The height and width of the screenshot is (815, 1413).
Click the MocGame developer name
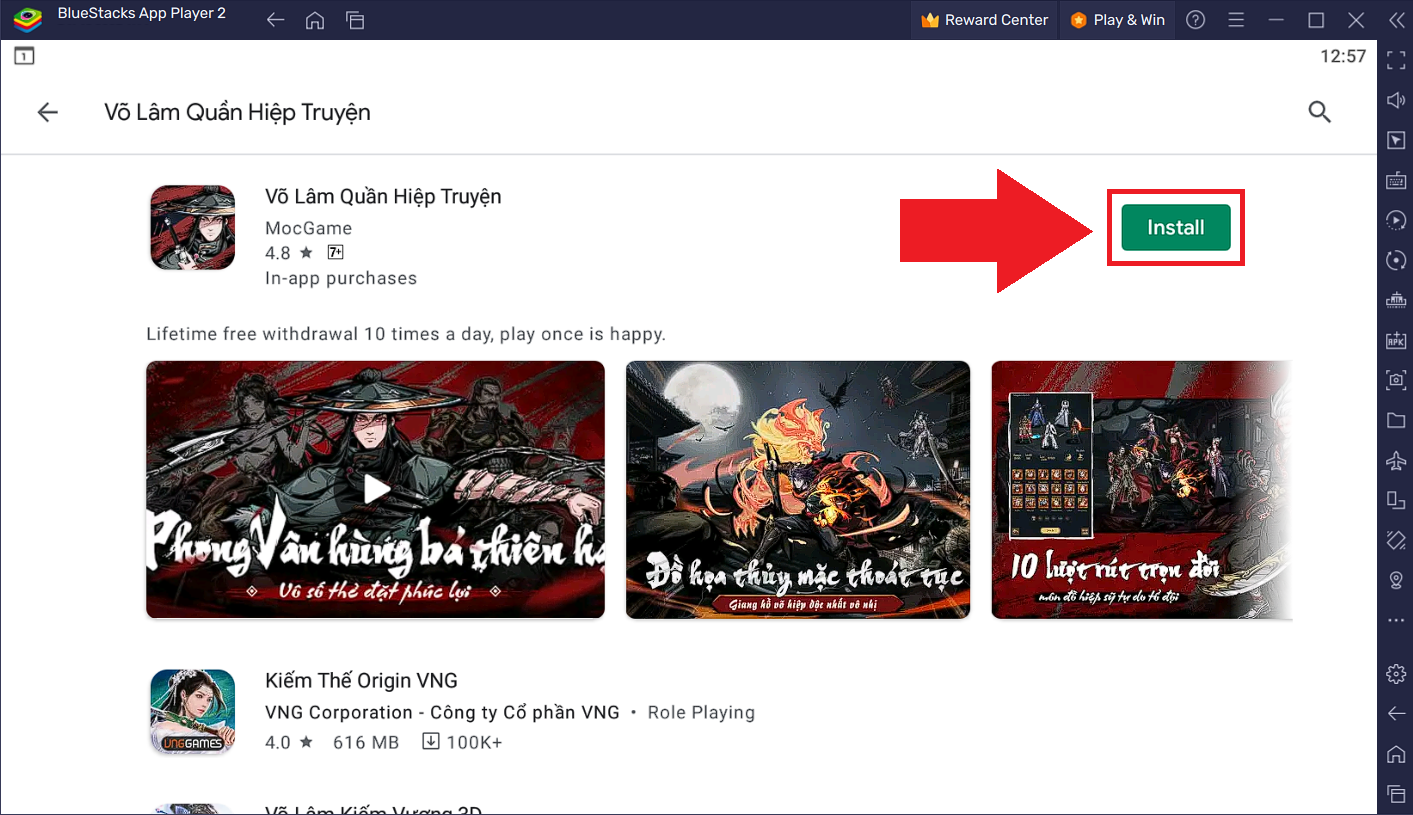308,228
